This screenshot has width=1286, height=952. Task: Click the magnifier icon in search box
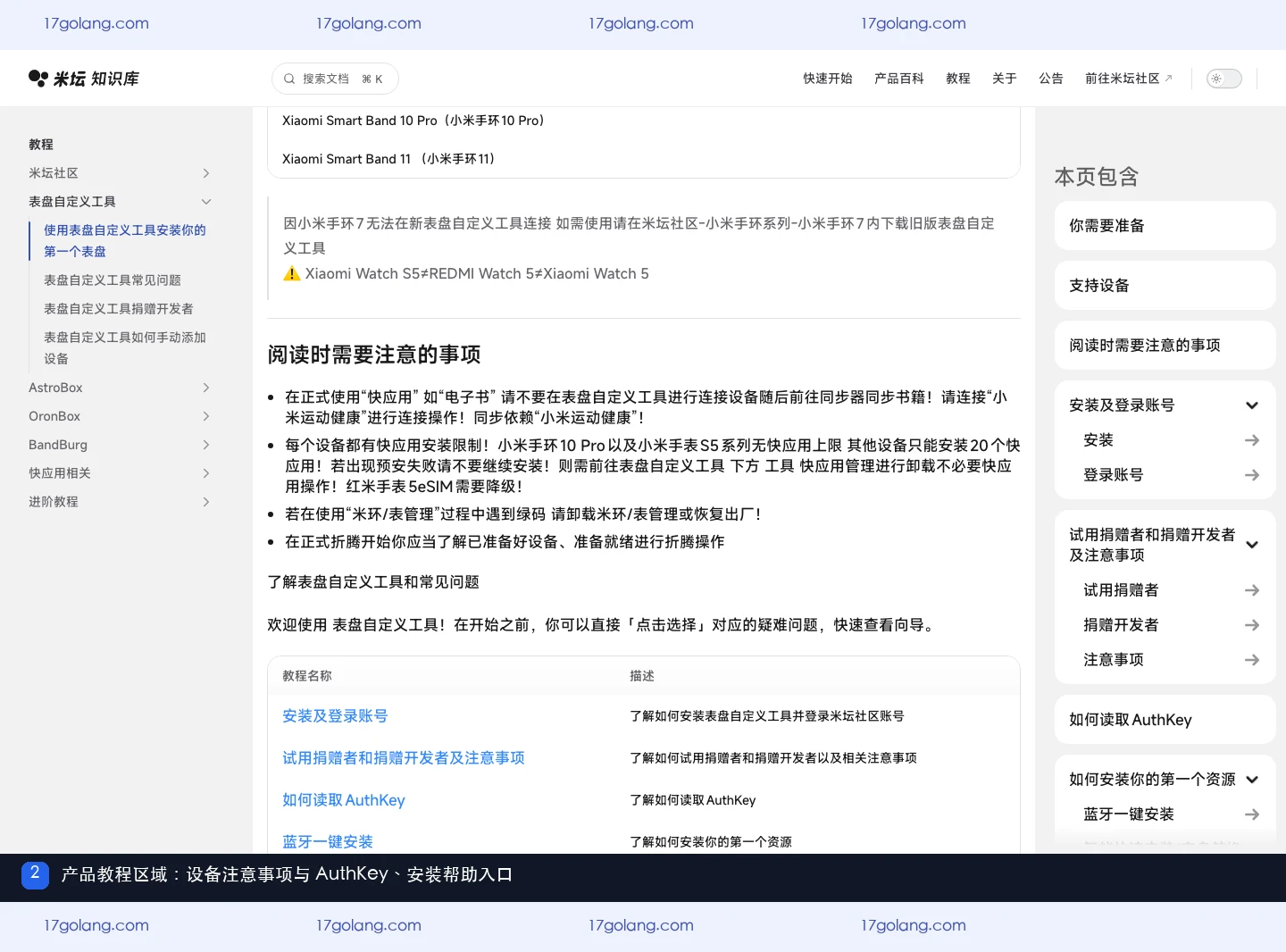(x=289, y=79)
